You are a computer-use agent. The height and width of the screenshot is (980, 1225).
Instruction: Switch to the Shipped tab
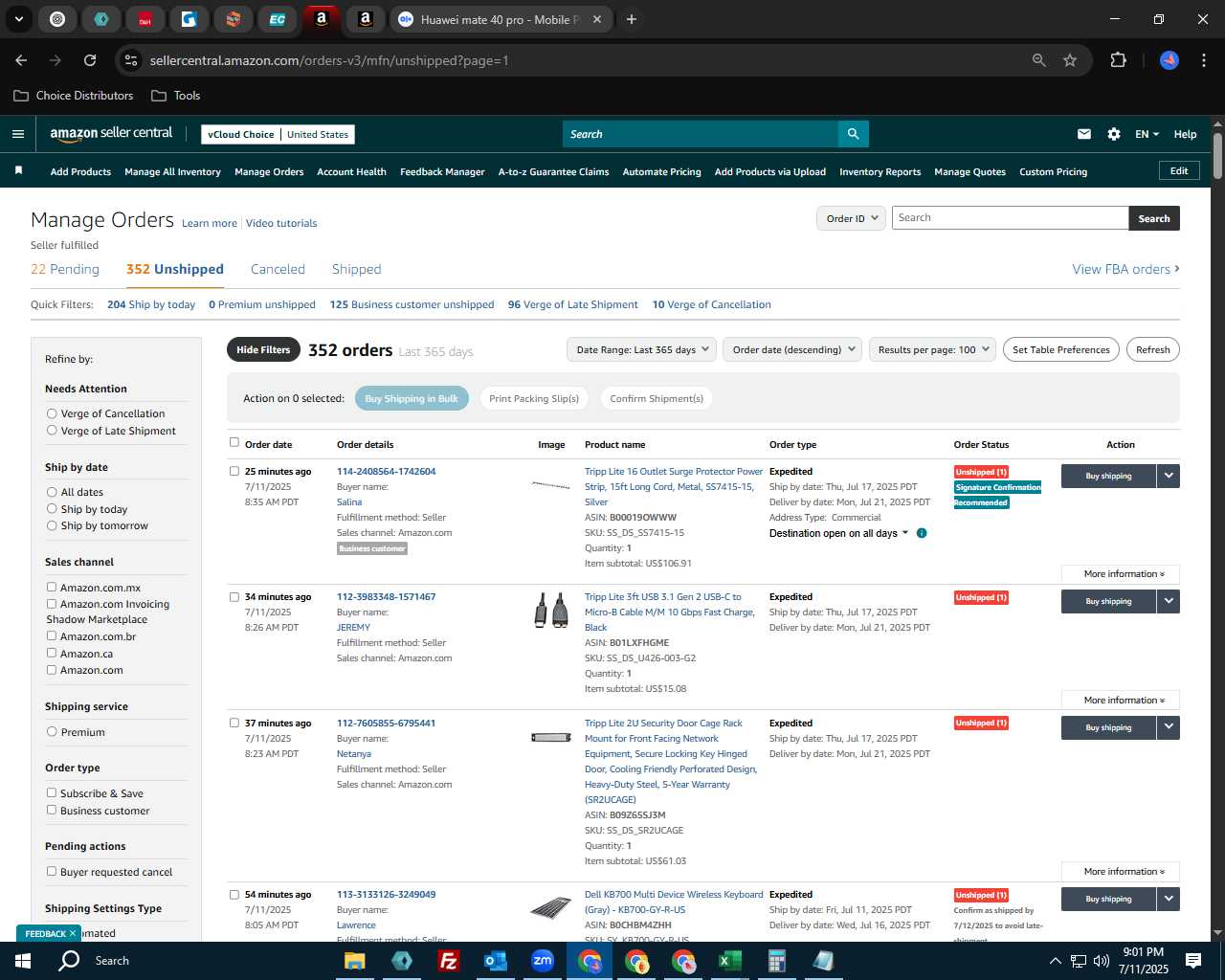click(x=356, y=269)
